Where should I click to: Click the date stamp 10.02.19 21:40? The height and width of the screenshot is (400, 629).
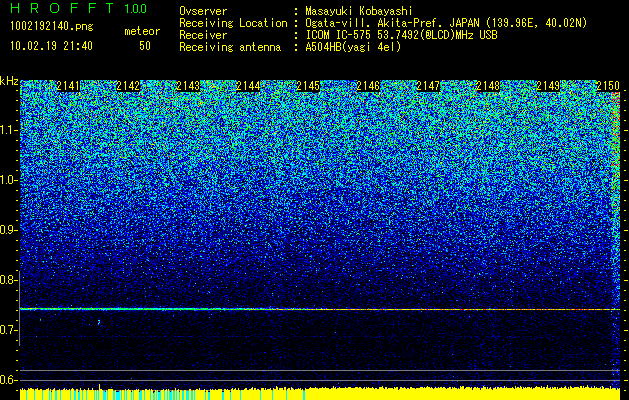51,46
